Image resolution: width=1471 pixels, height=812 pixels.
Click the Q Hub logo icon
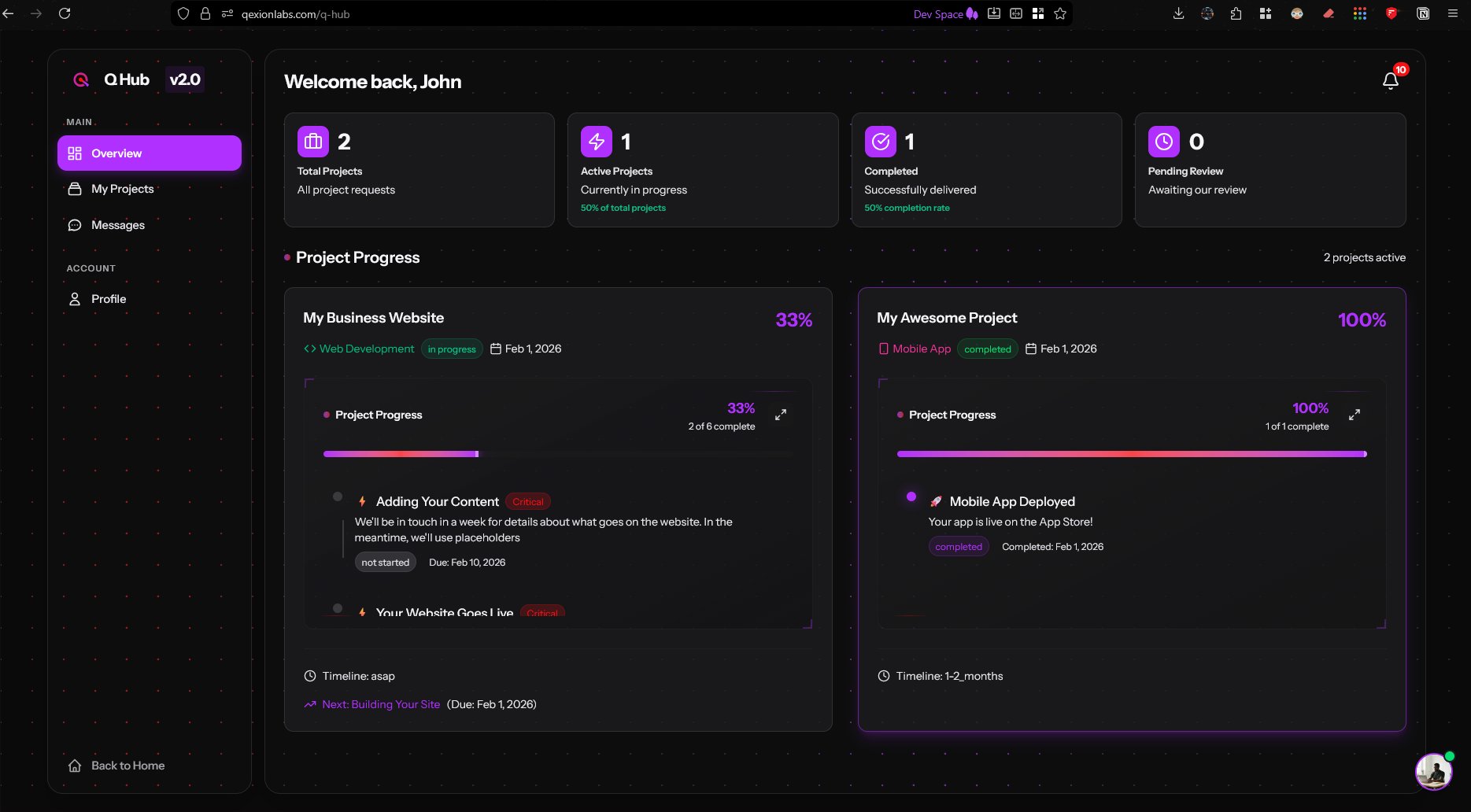tap(81, 79)
